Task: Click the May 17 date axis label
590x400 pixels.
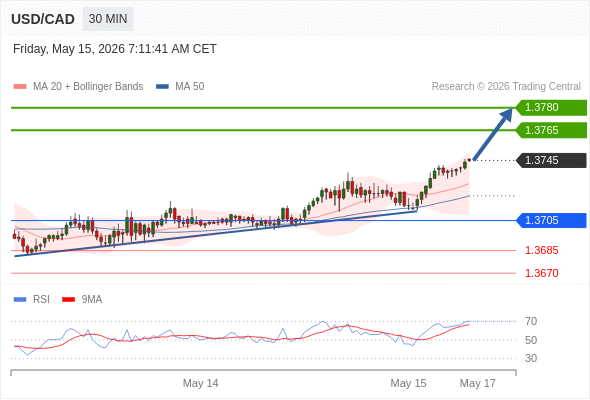Action: click(x=478, y=383)
